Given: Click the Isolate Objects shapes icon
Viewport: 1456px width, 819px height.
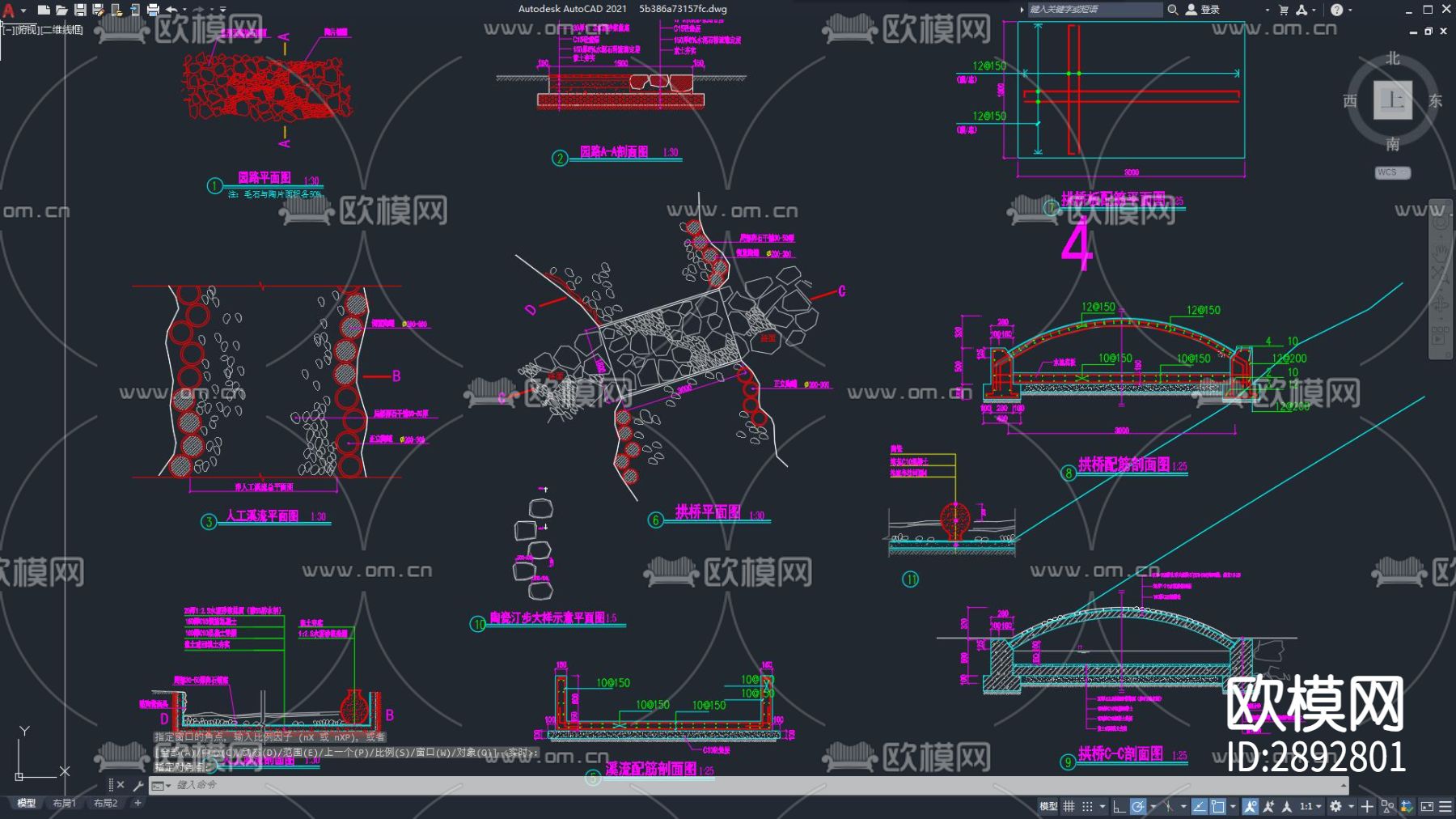Looking at the screenshot, I should [1387, 806].
